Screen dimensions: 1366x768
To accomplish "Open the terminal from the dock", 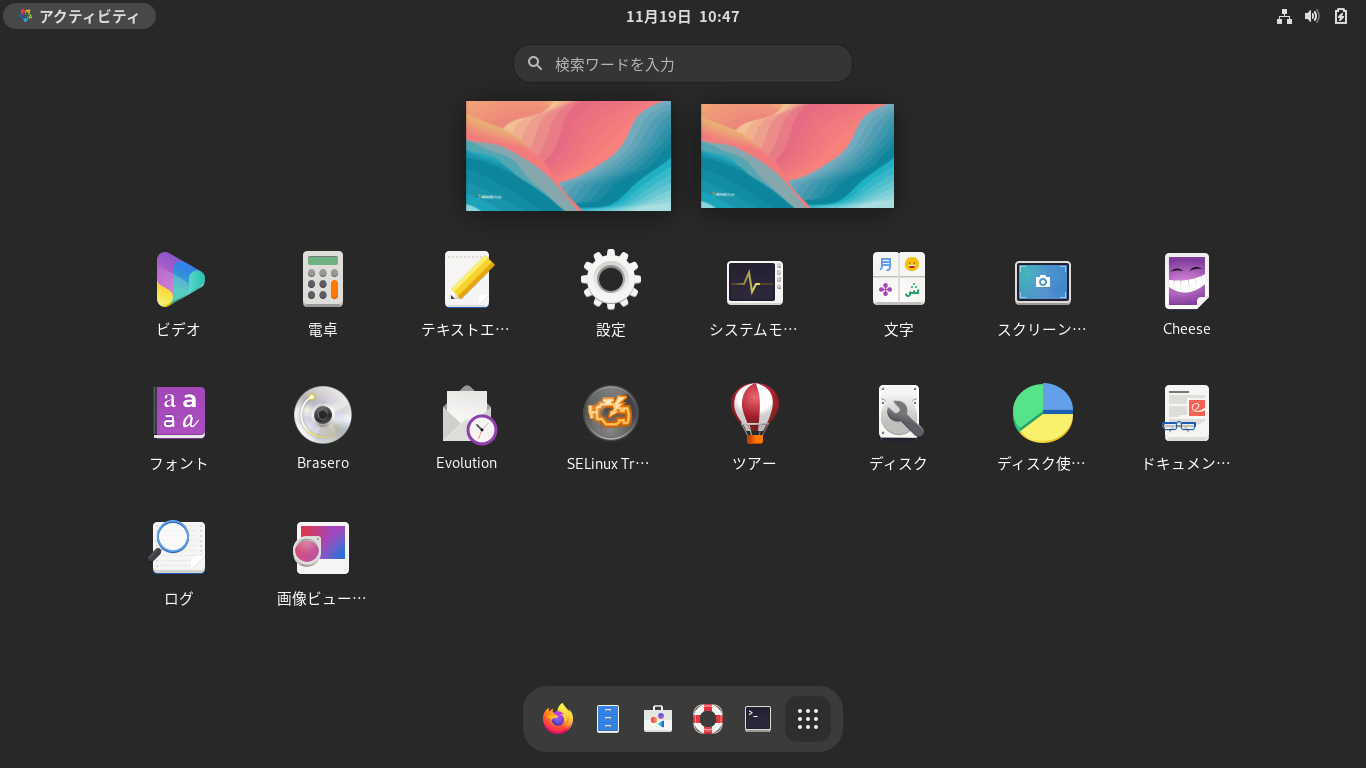I will click(757, 718).
